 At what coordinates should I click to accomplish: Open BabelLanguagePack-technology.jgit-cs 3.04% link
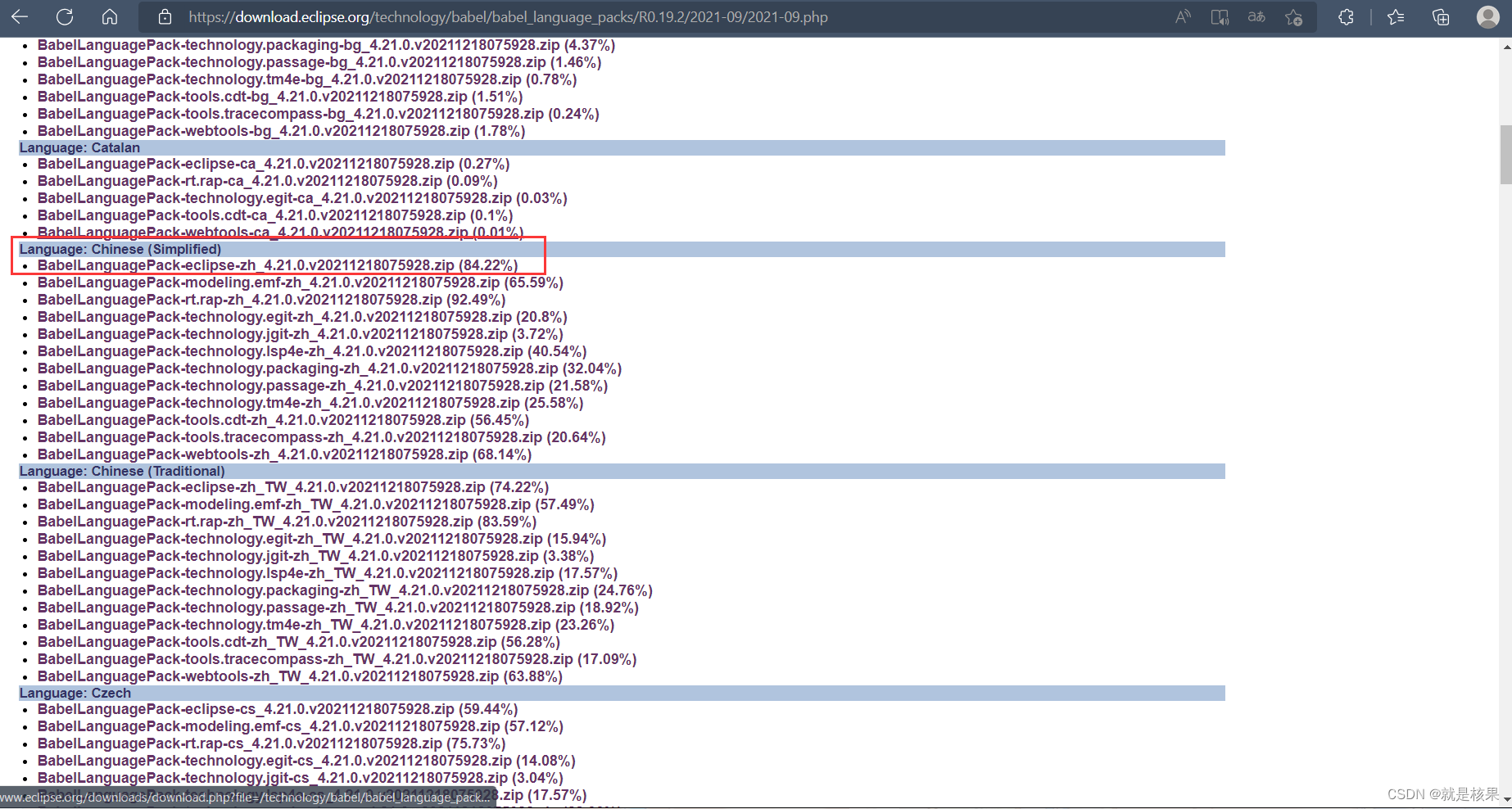(301, 778)
